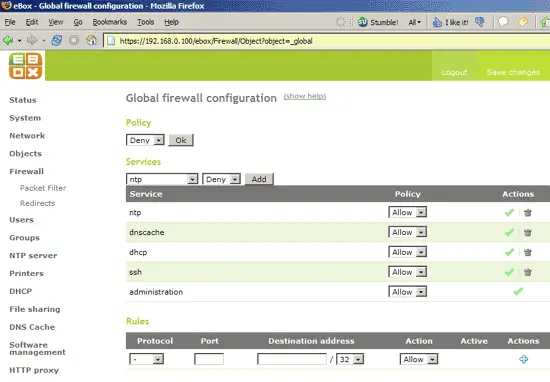Click the Destination address input field
Screen dimensions: 550x382
coord(292,359)
